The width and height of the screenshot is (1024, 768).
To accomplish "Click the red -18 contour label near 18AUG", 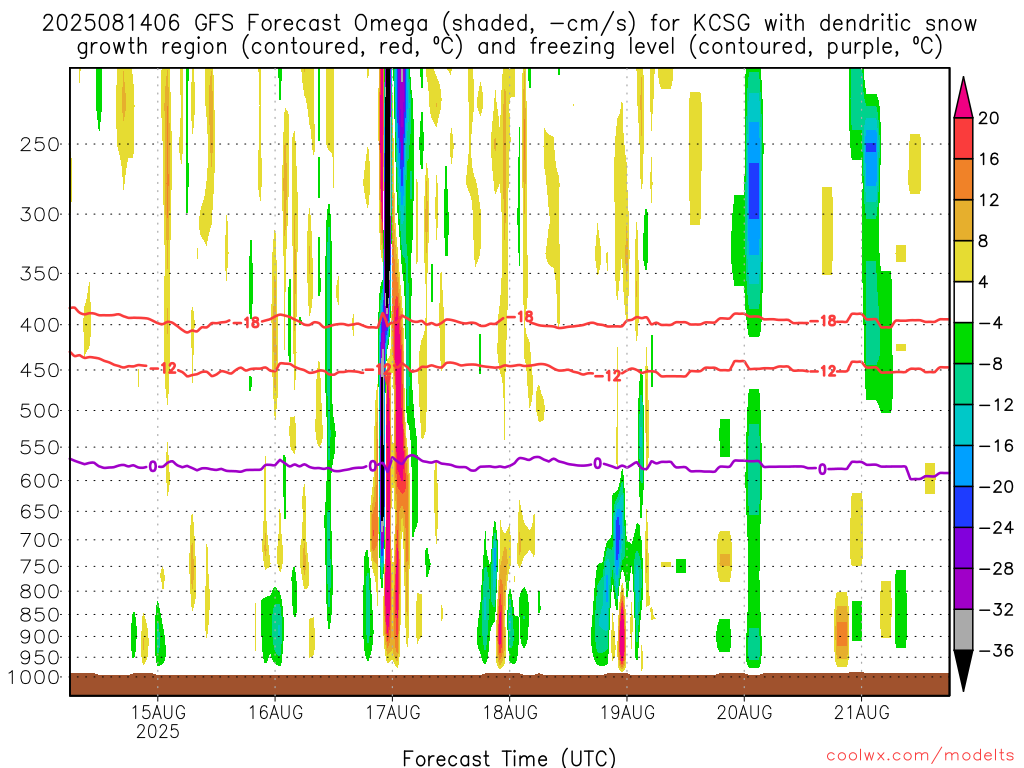I will (x=520, y=317).
